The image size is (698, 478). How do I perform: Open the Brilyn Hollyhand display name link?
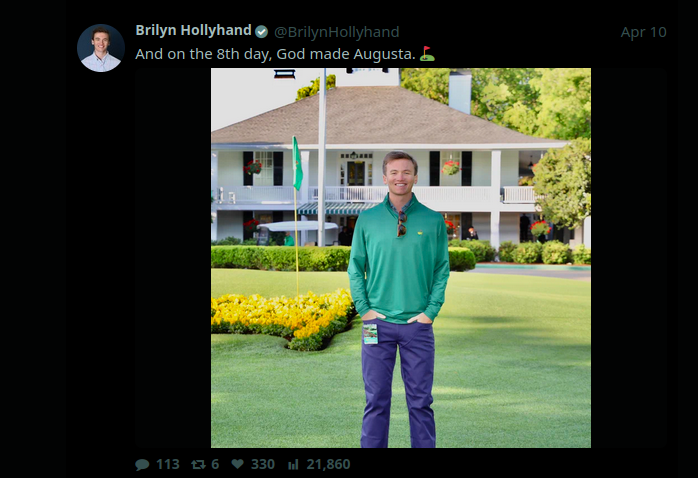tap(193, 31)
